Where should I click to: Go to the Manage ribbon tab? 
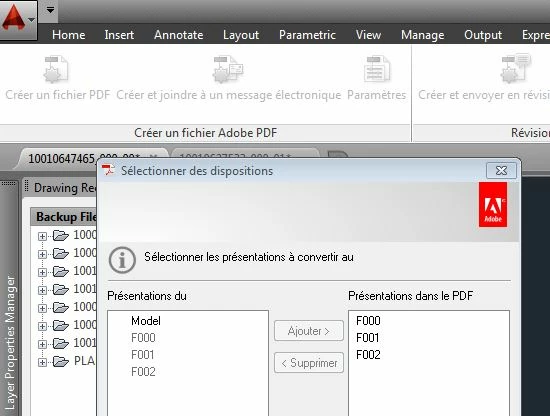(x=423, y=35)
